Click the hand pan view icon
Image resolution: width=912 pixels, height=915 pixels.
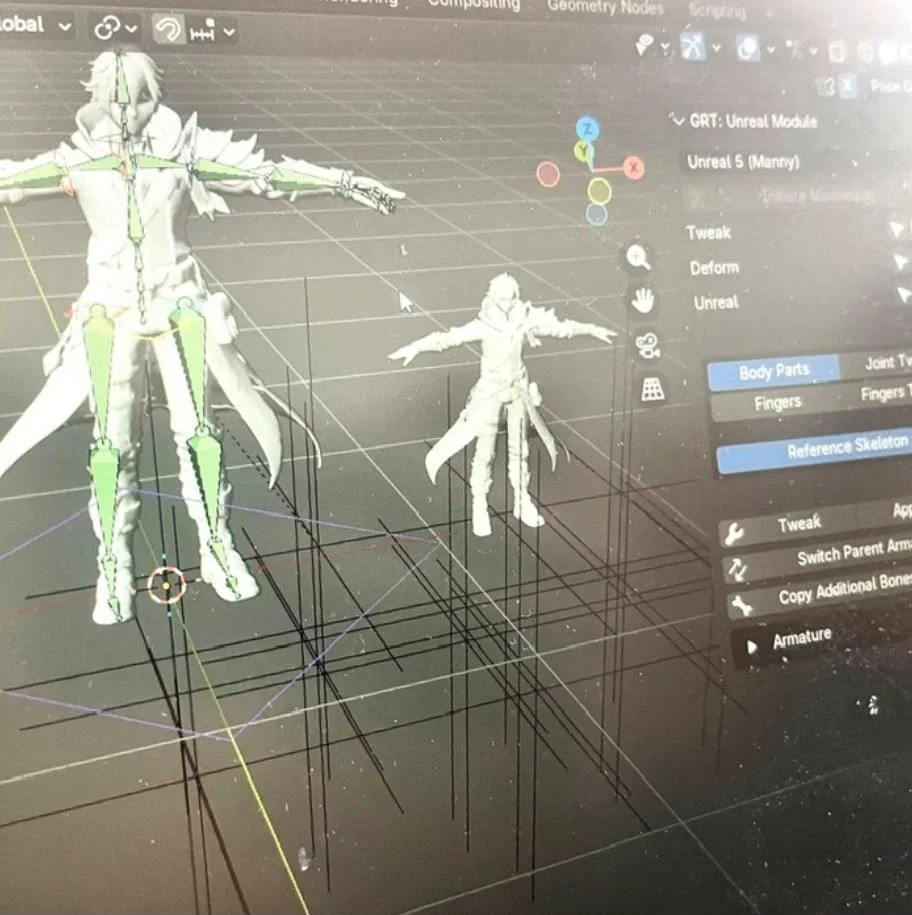pyautogui.click(x=642, y=301)
